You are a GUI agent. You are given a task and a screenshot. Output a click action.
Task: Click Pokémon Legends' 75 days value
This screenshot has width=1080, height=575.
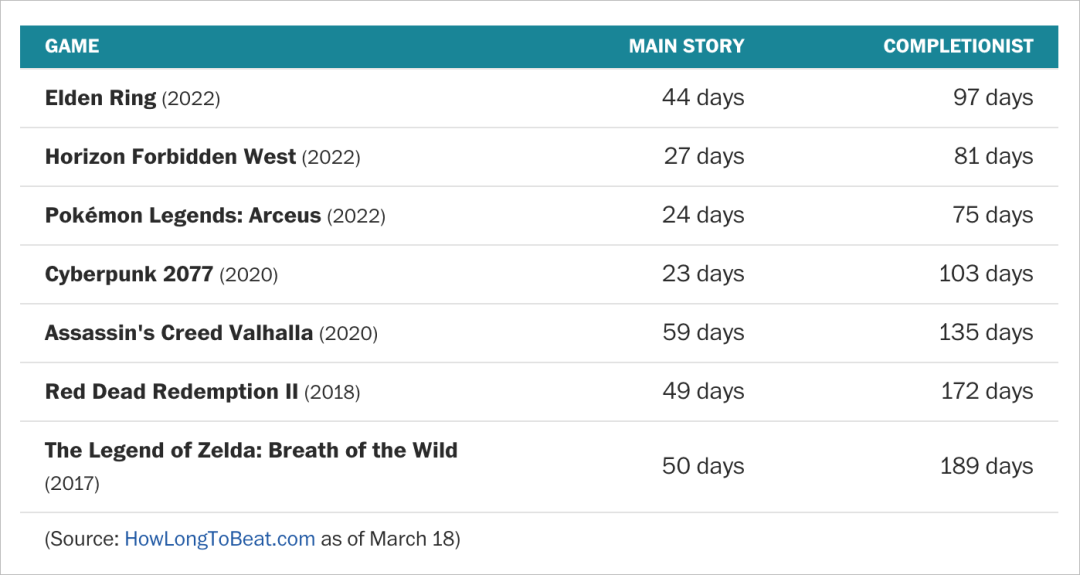993,215
